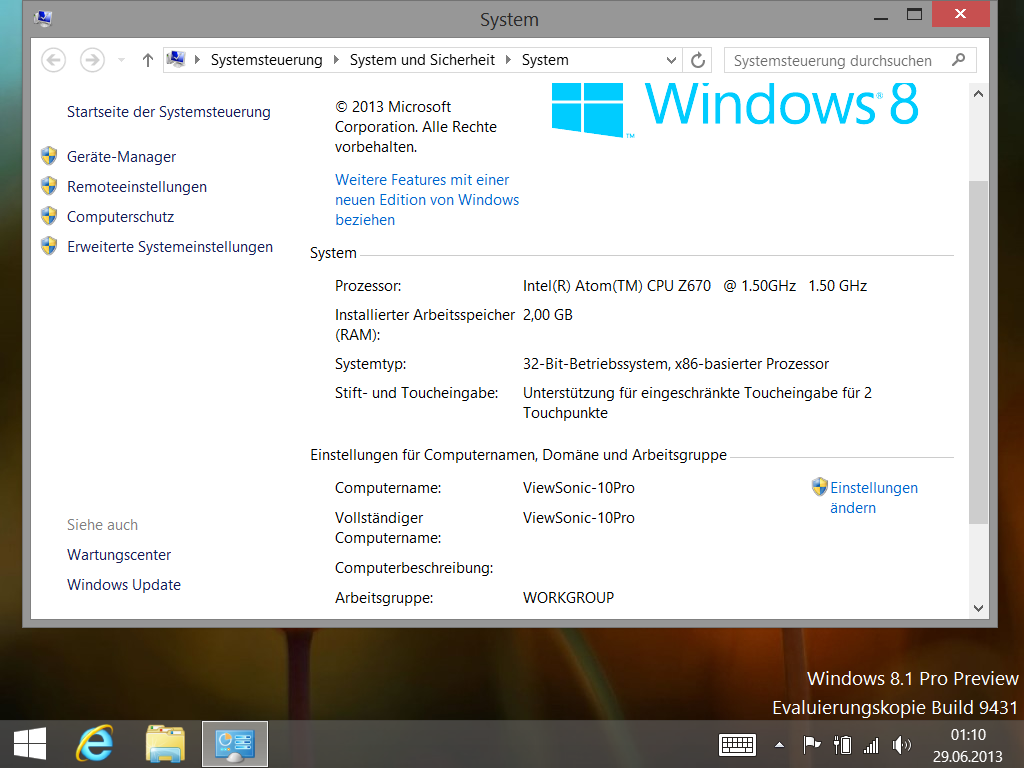Open Remoteeinstellungen
This screenshot has height=768, width=1024.
pyautogui.click(x=136, y=187)
